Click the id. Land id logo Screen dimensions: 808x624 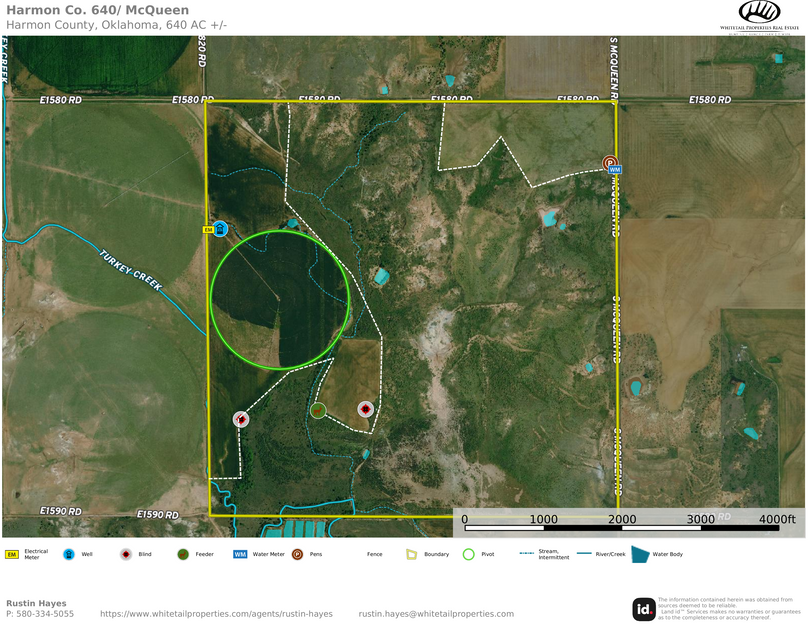click(644, 609)
